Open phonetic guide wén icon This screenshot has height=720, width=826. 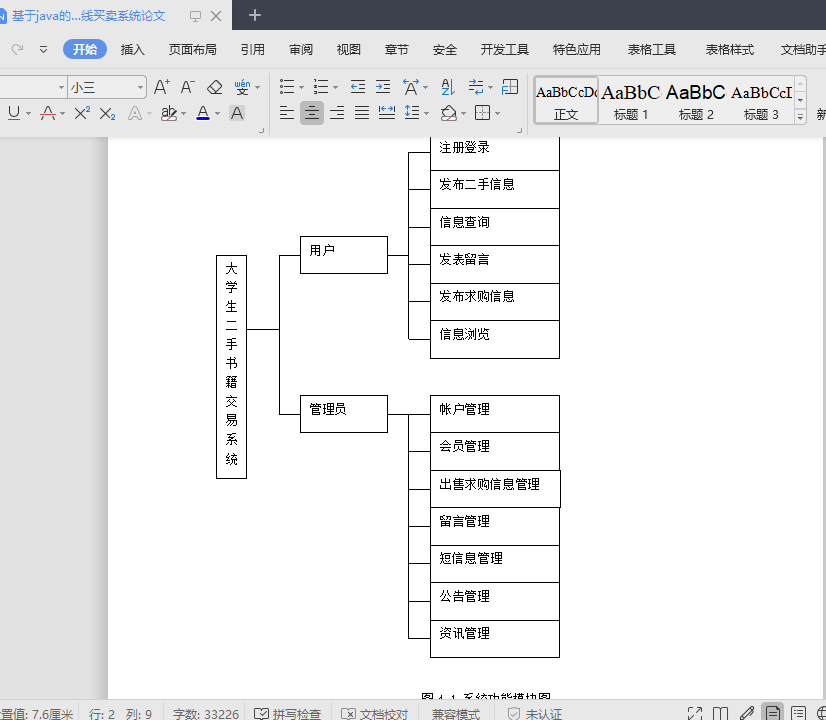point(242,87)
